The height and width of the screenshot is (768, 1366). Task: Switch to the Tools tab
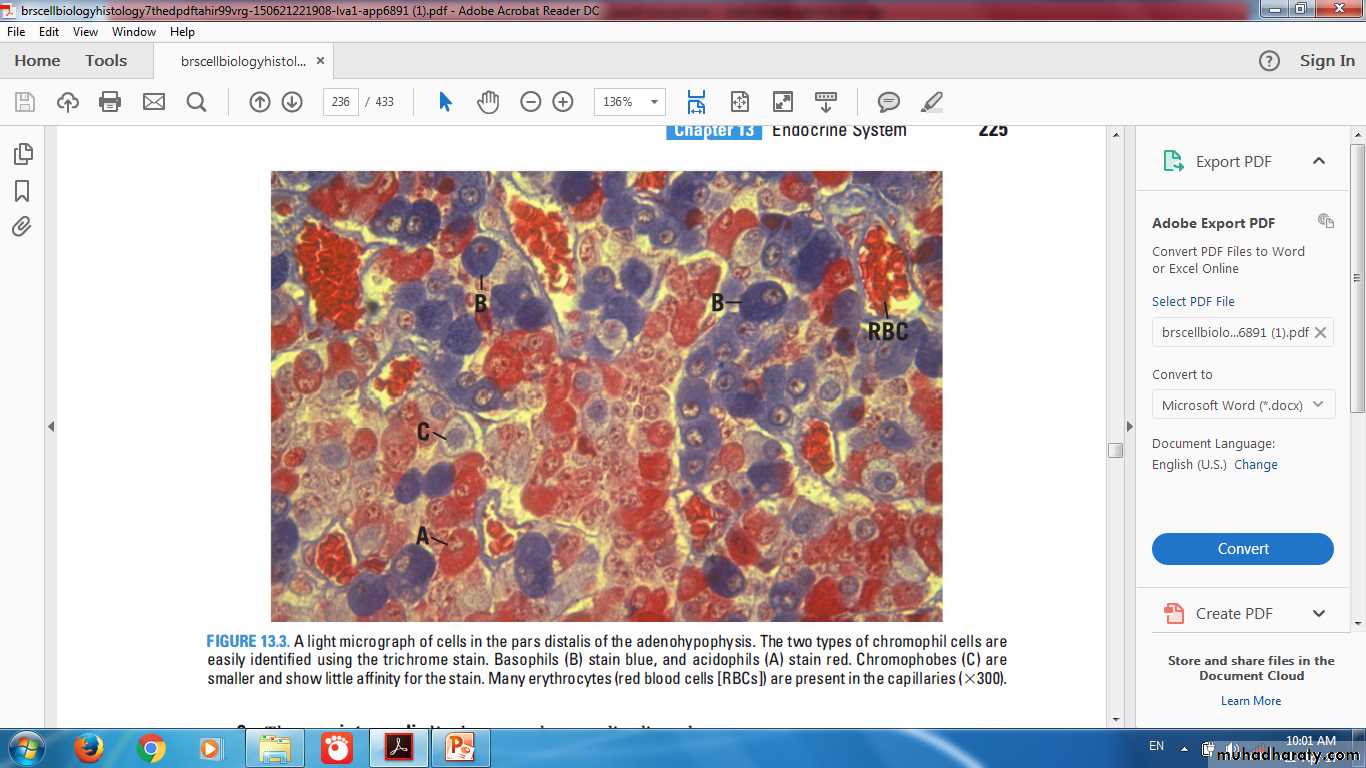[x=106, y=61]
